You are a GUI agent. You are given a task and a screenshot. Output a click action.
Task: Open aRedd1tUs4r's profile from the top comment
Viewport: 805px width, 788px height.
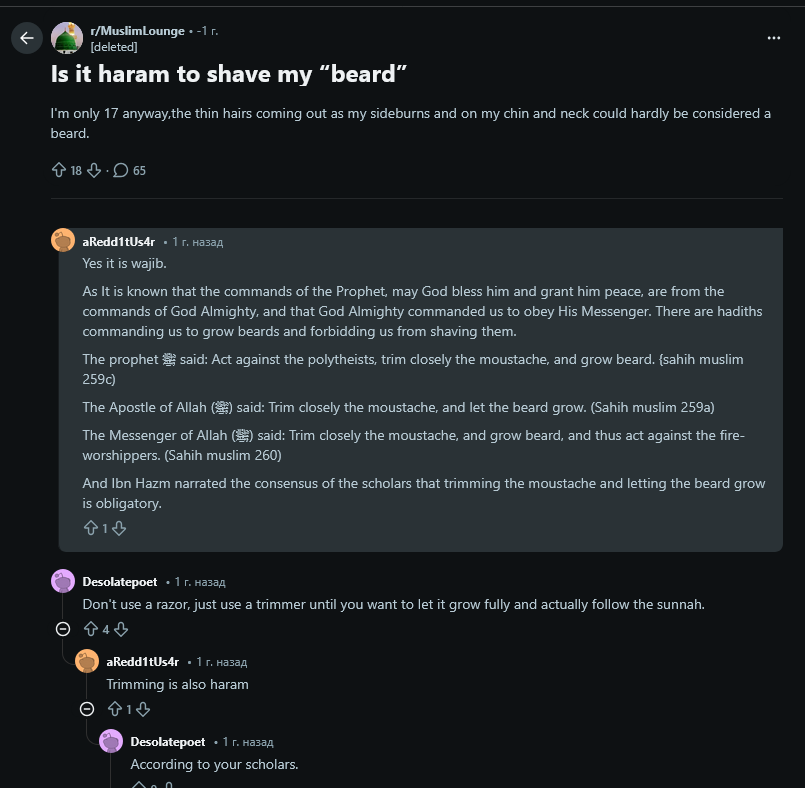pos(118,241)
